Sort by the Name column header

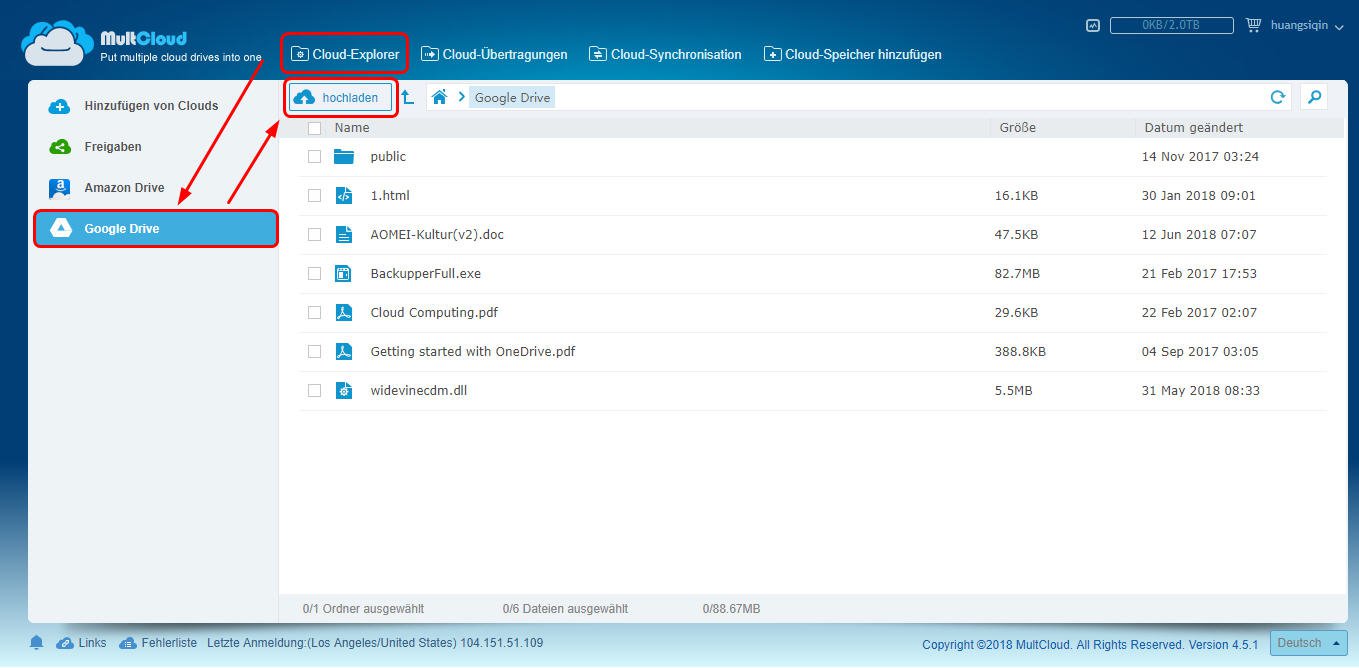pos(352,128)
